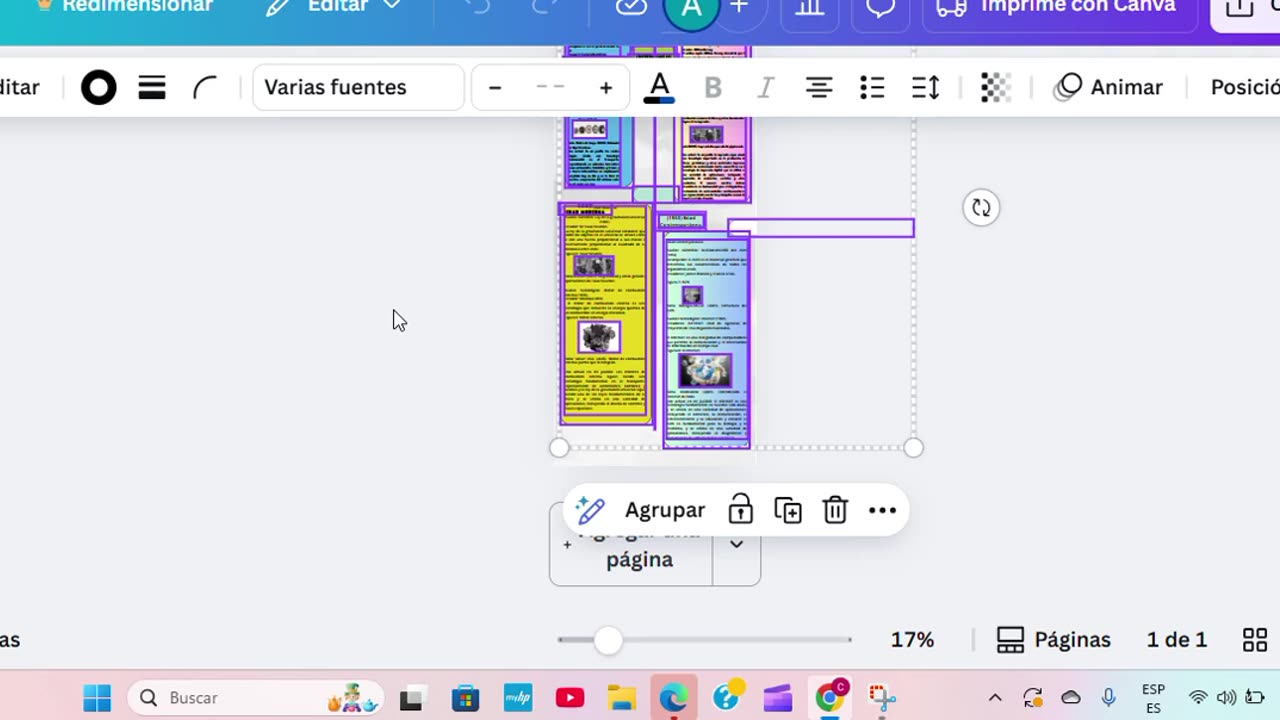Open Microsoft Edge from taskbar
Screen dimensions: 1280x720
click(x=674, y=698)
